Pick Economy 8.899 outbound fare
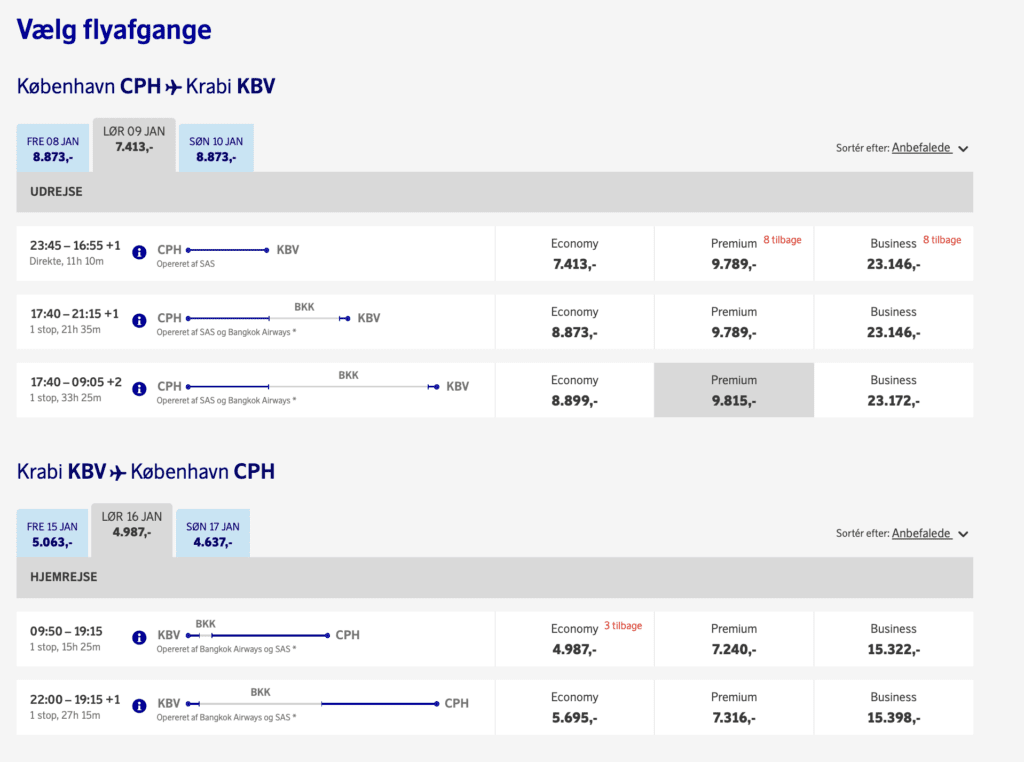Viewport: 1024px width, 762px height. pos(574,390)
